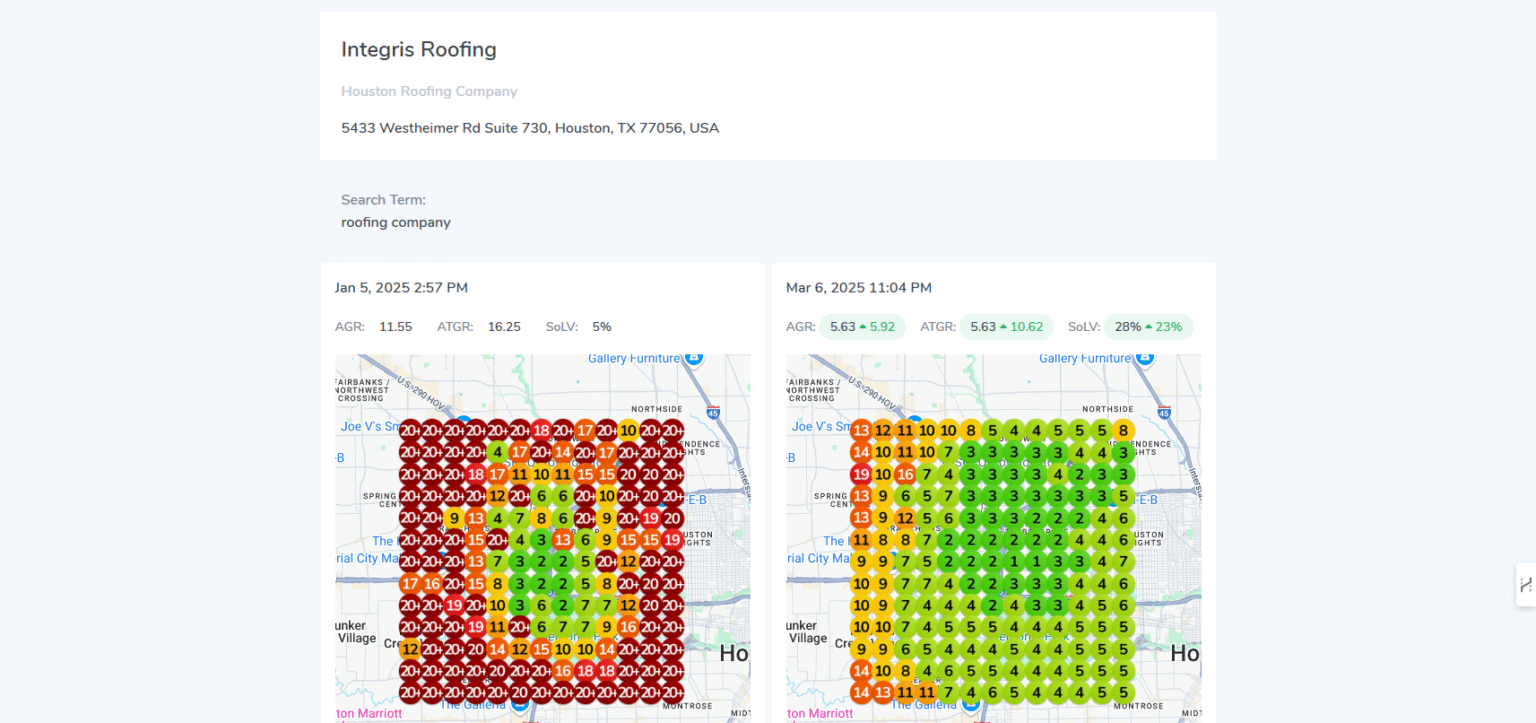Click The Galleria marker on the January map
Screen dimensions: 1536x723
click(519, 704)
